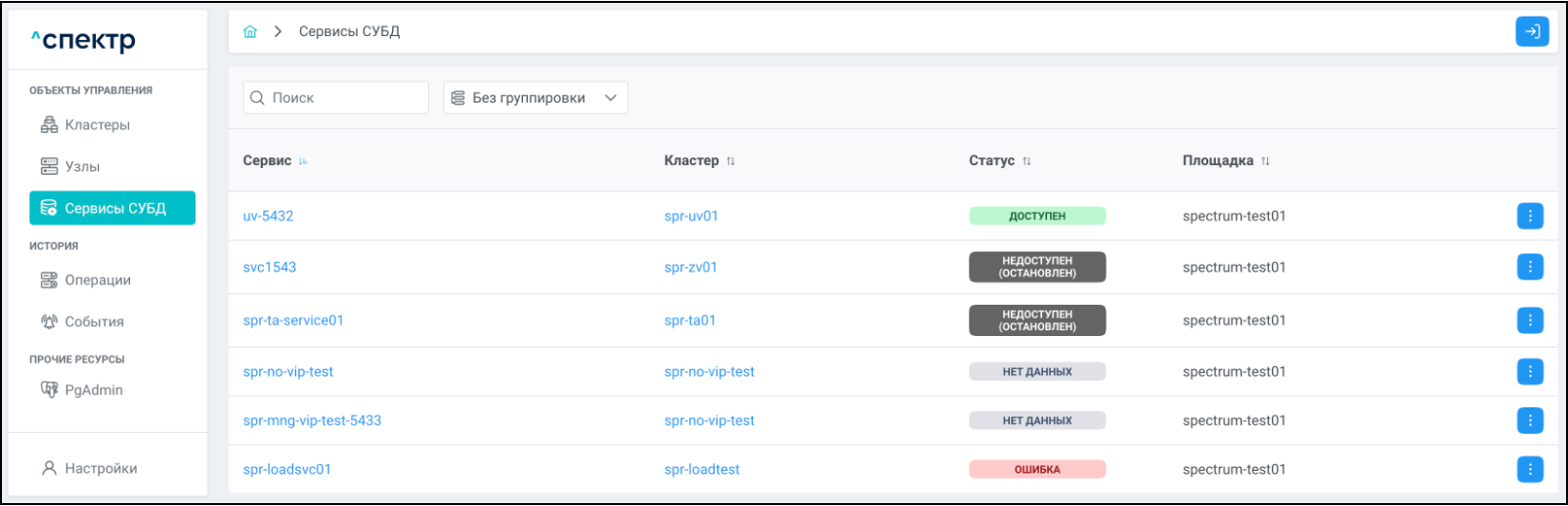Viewport: 1568px width, 506px height.
Task: Open cluster link spr-loadtest
Action: (702, 470)
